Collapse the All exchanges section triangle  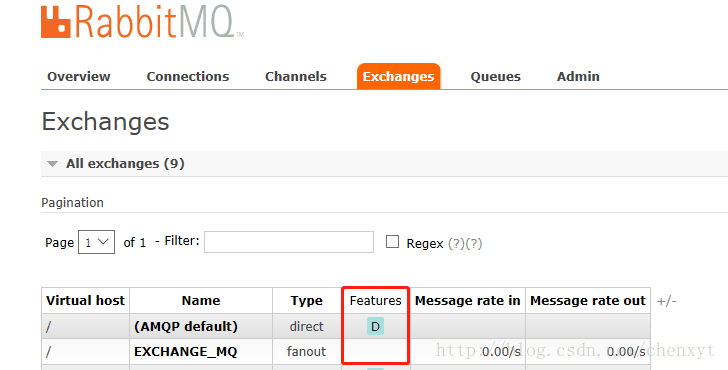coord(52,164)
